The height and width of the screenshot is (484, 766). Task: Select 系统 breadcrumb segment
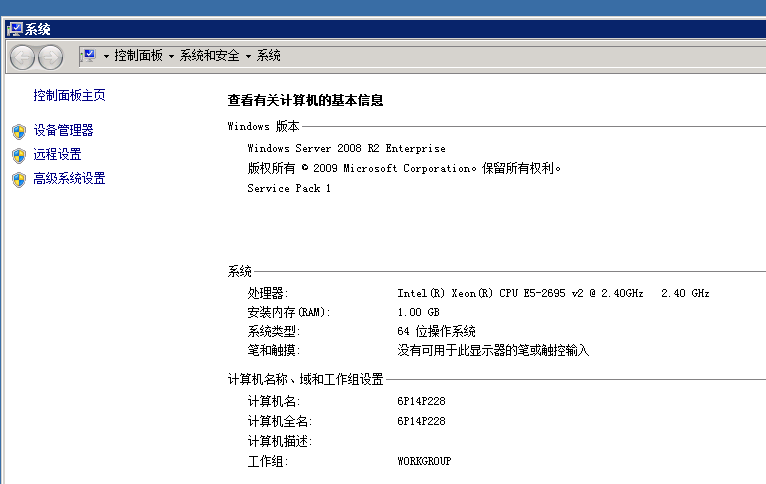[x=268, y=56]
